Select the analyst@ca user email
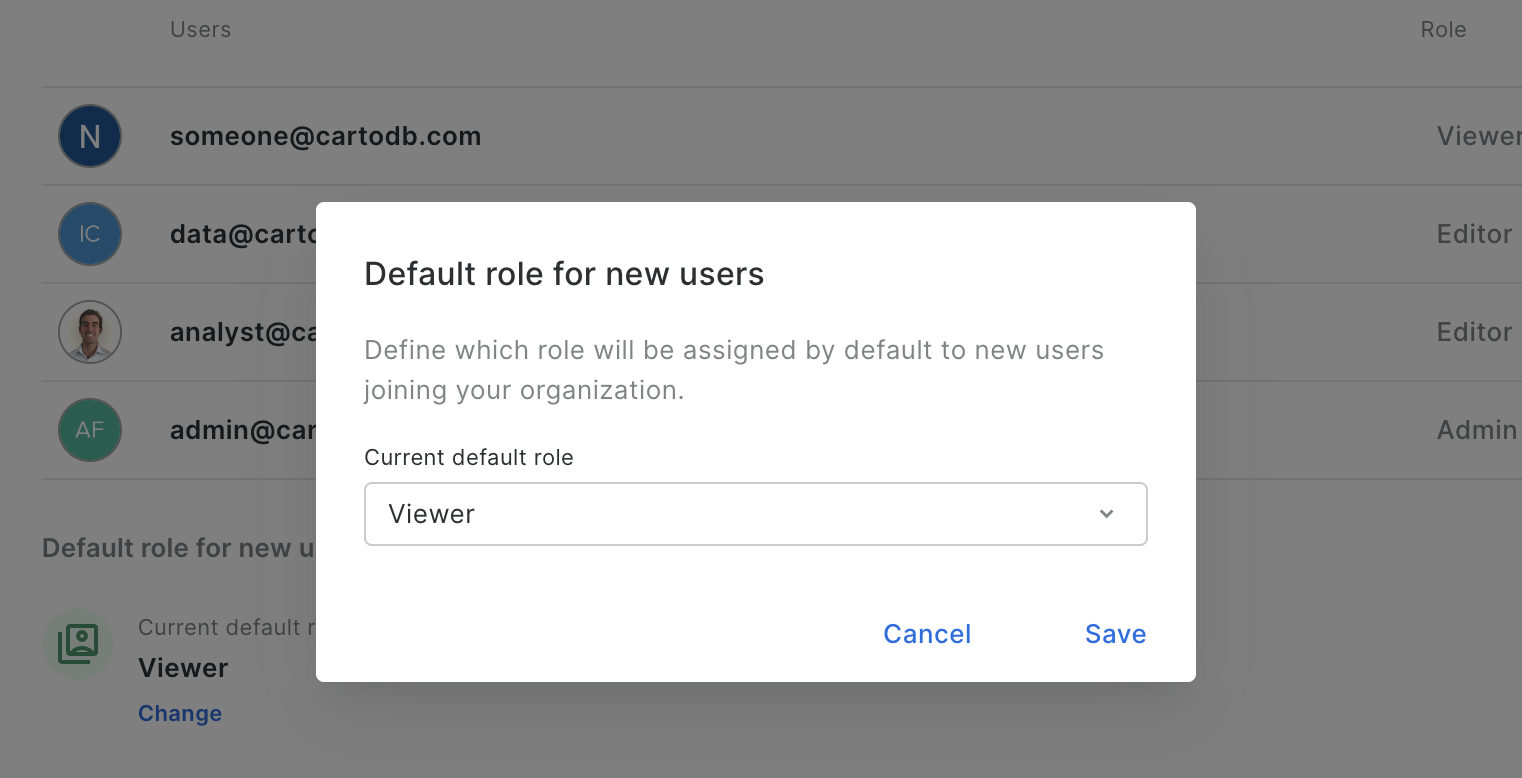1522x778 pixels. pos(242,332)
